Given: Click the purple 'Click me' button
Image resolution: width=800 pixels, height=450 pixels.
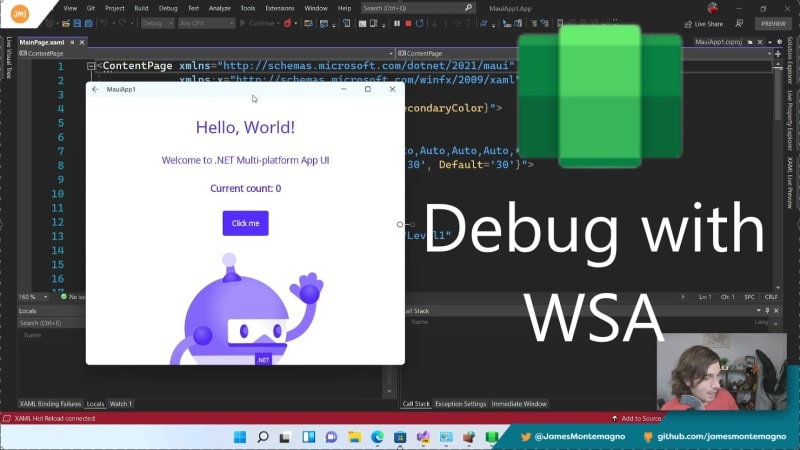Looking at the screenshot, I should point(245,223).
